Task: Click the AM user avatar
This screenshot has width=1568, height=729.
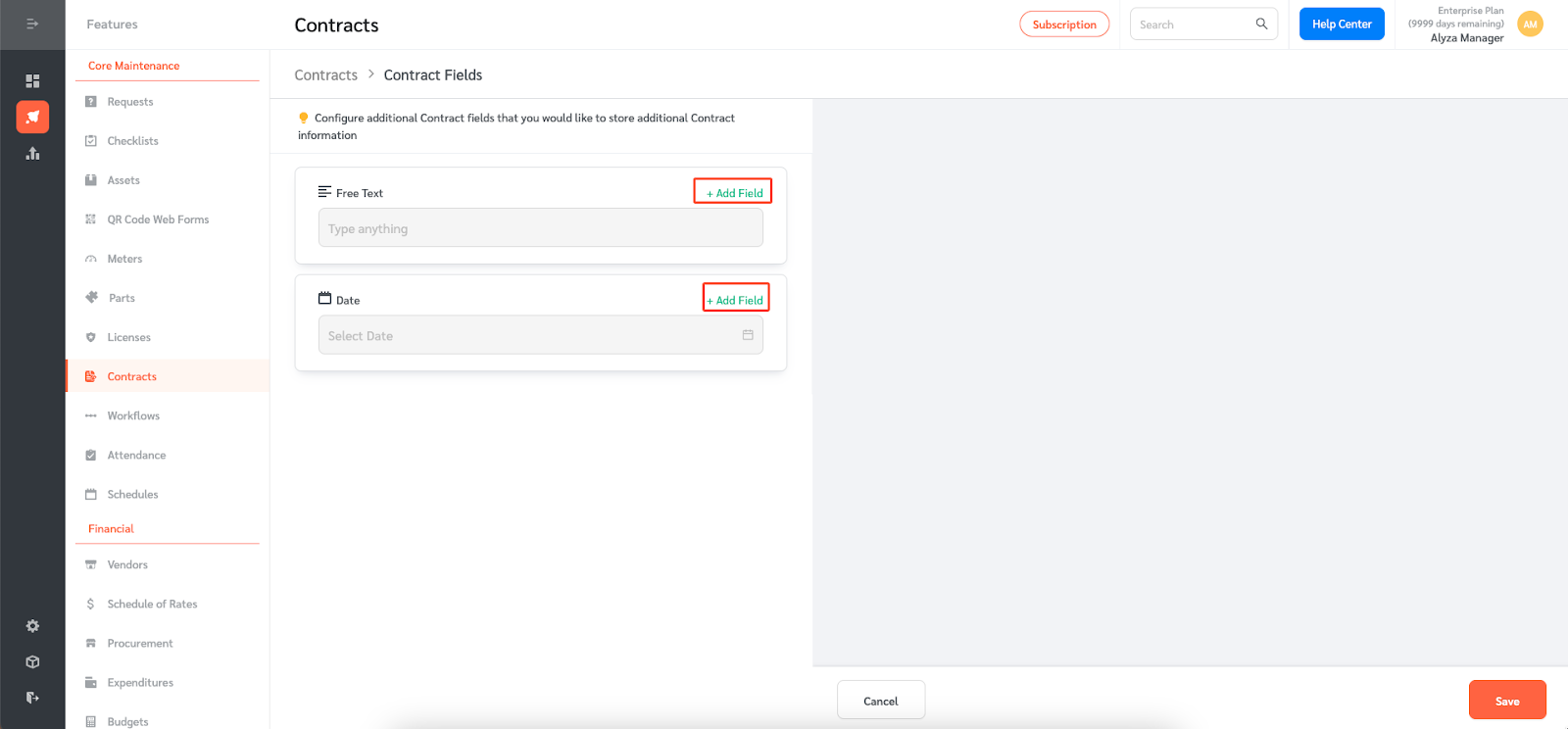Action: [1530, 24]
